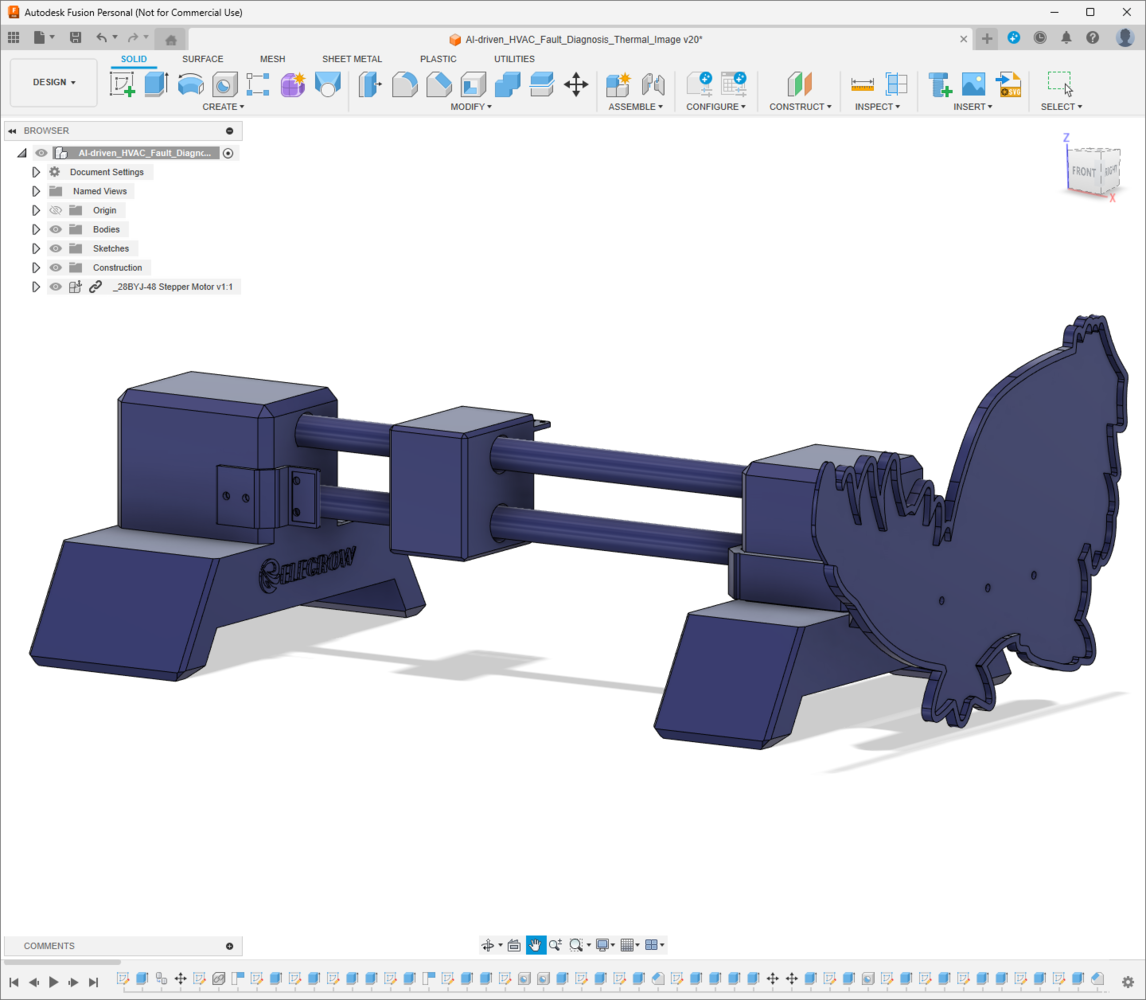The image size is (1146, 1000).
Task: Open the CONSTRUCT menu
Action: tap(799, 107)
